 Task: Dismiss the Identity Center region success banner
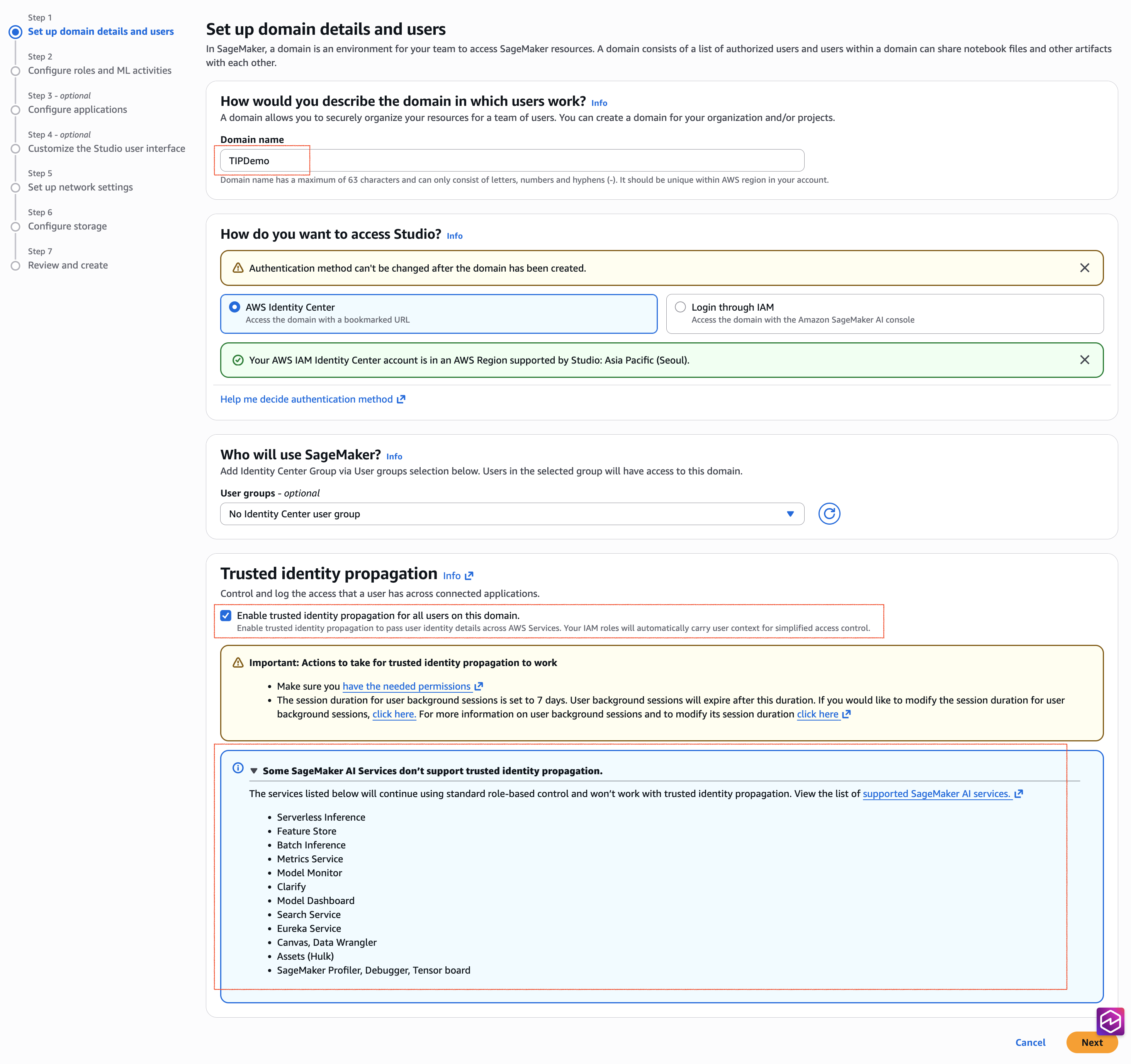(1084, 360)
